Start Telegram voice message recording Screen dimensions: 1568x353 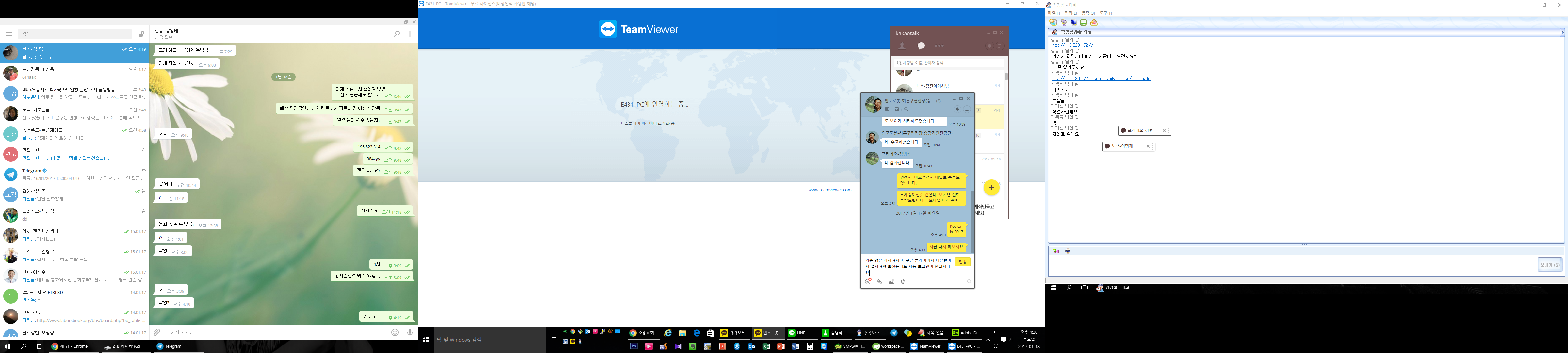410,332
